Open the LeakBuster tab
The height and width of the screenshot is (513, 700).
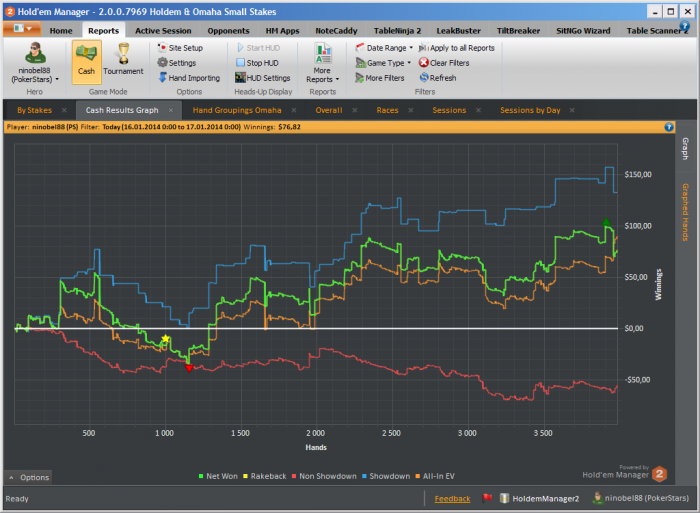[458, 31]
